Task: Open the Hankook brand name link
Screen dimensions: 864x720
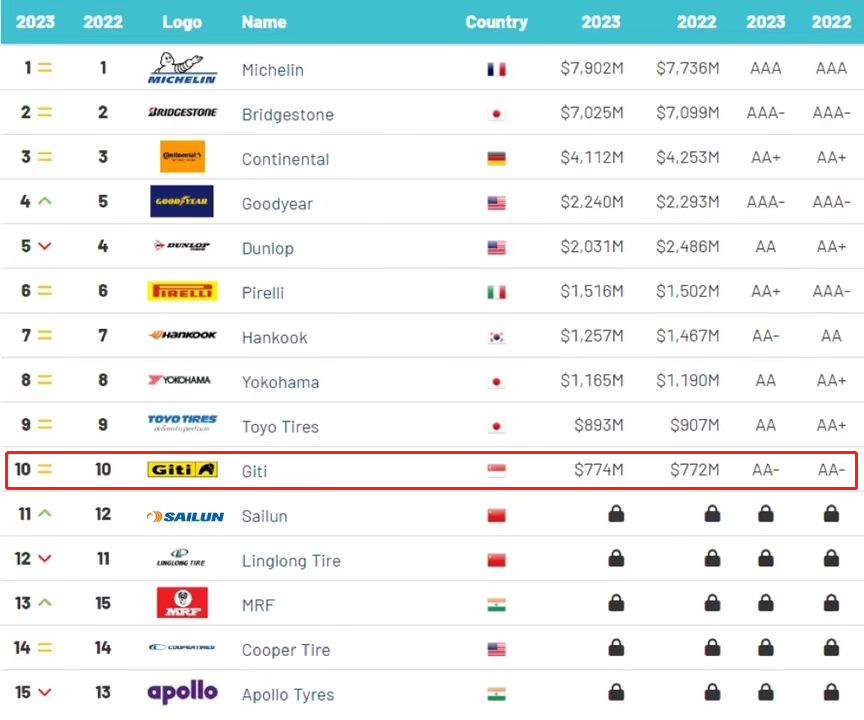Action: tap(275, 338)
